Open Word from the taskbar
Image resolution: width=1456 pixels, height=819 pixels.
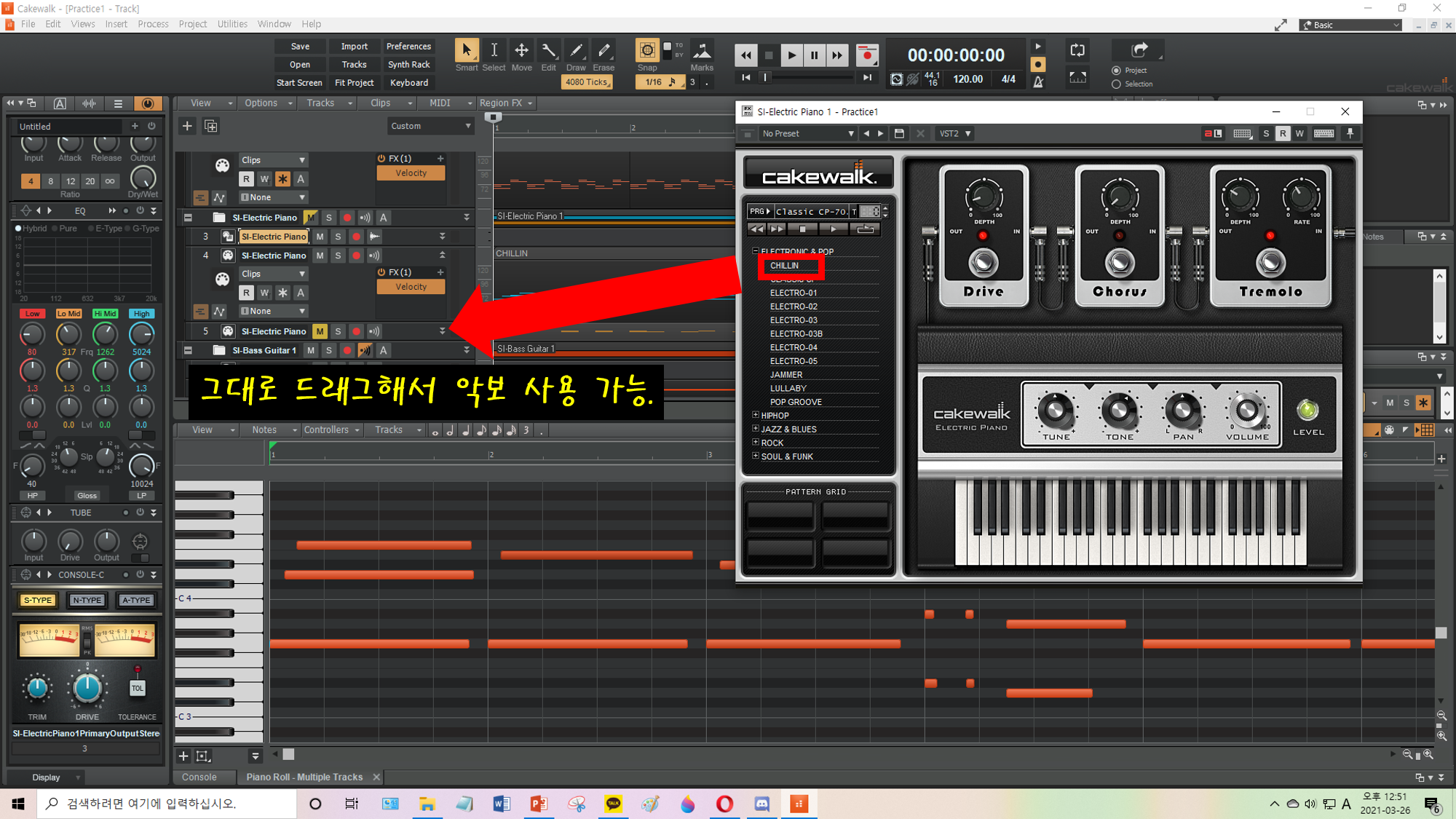(x=501, y=804)
